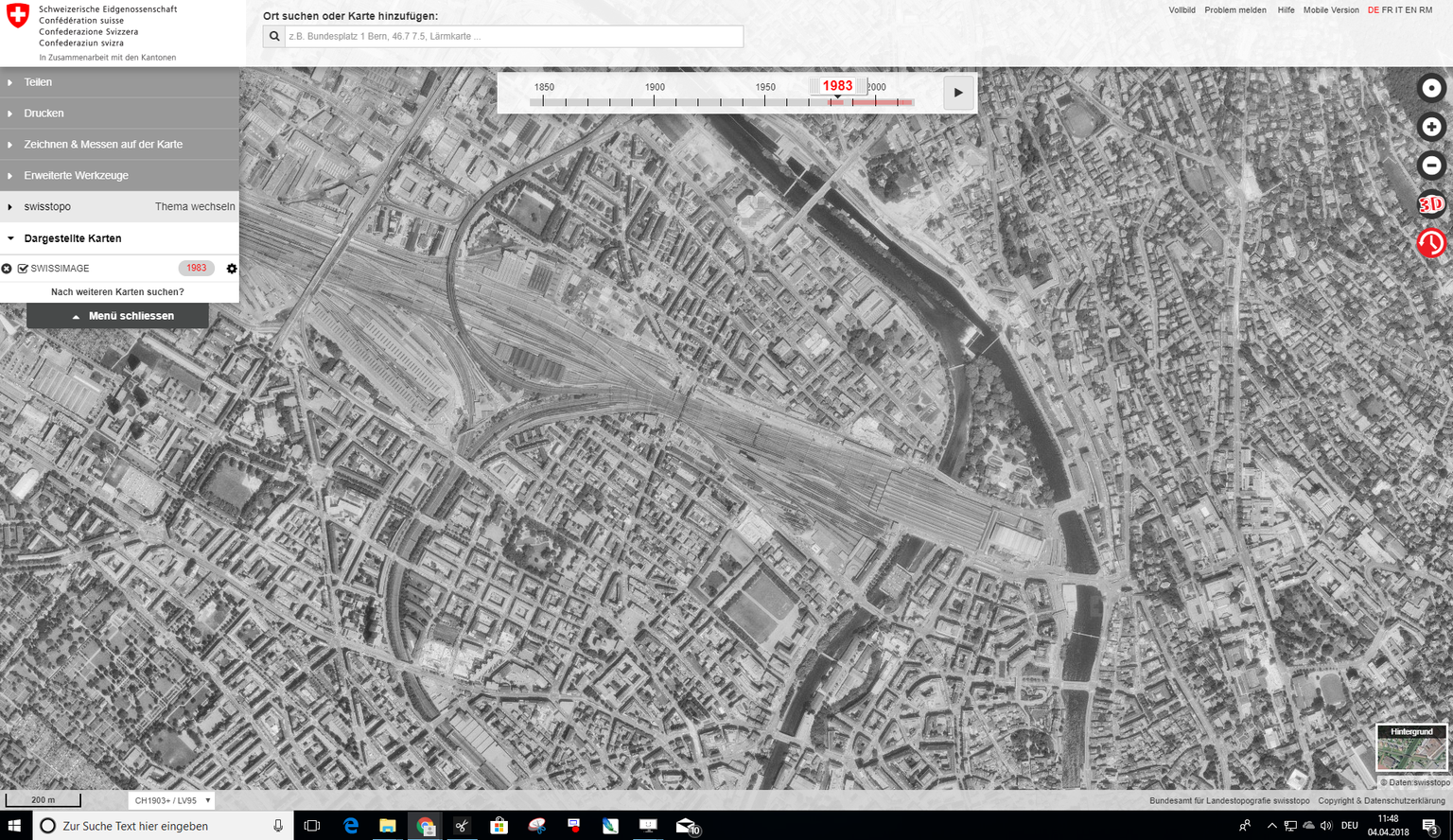The width and height of the screenshot is (1453, 840).
Task: Uncheck the SWISSIMAGE layer checkbox
Action: pyautogui.click(x=23, y=269)
